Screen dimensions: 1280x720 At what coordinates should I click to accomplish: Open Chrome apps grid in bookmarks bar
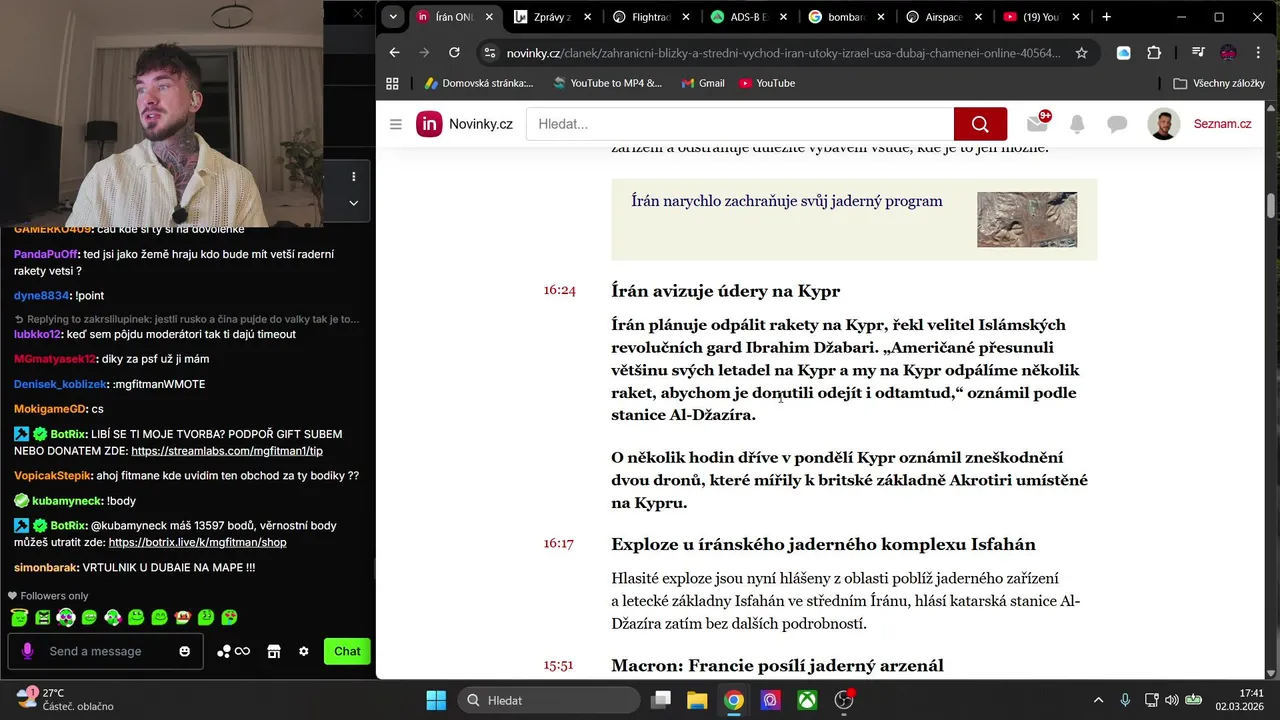click(x=393, y=83)
